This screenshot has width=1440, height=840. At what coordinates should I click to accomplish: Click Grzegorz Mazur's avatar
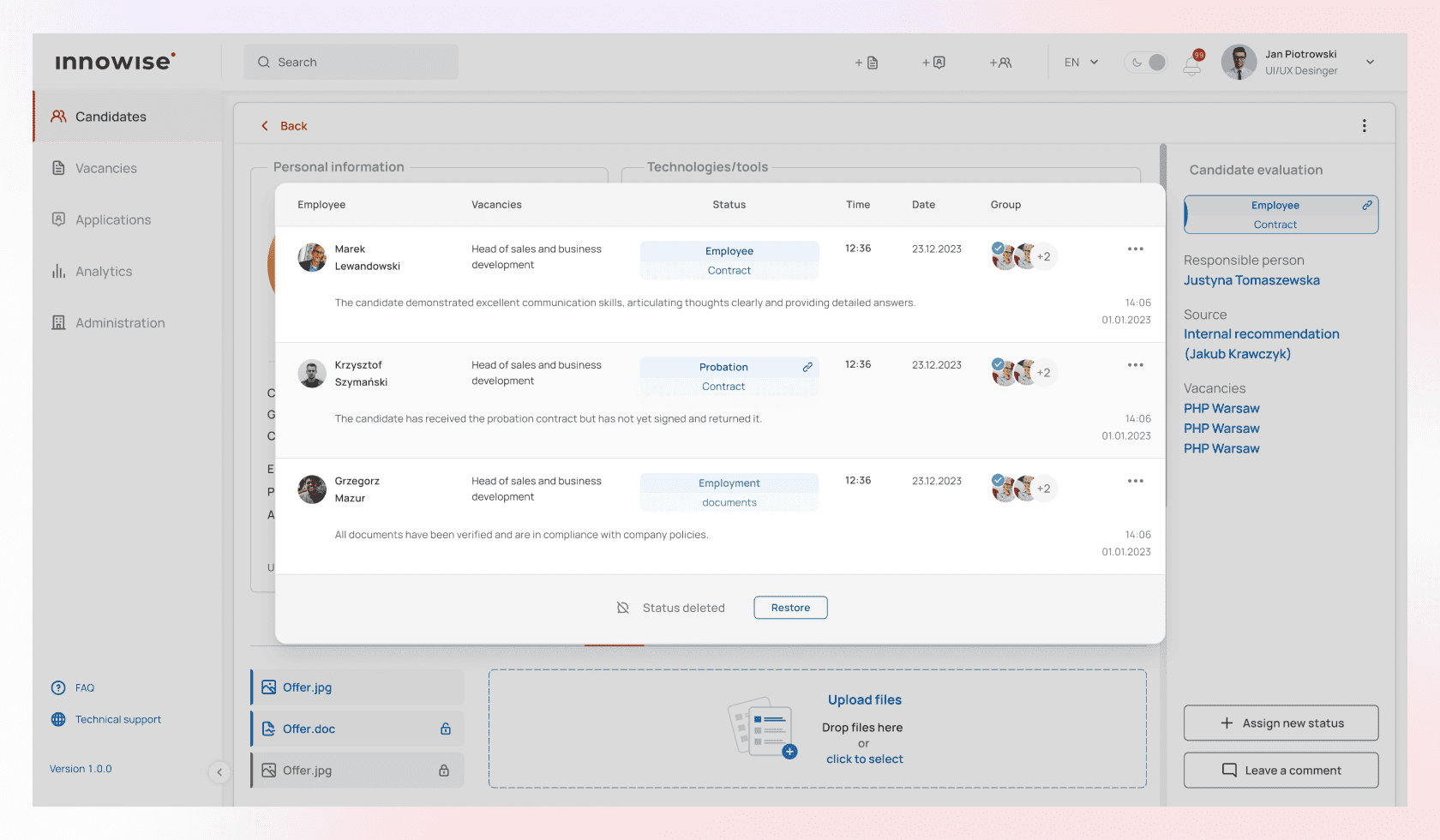tap(312, 489)
